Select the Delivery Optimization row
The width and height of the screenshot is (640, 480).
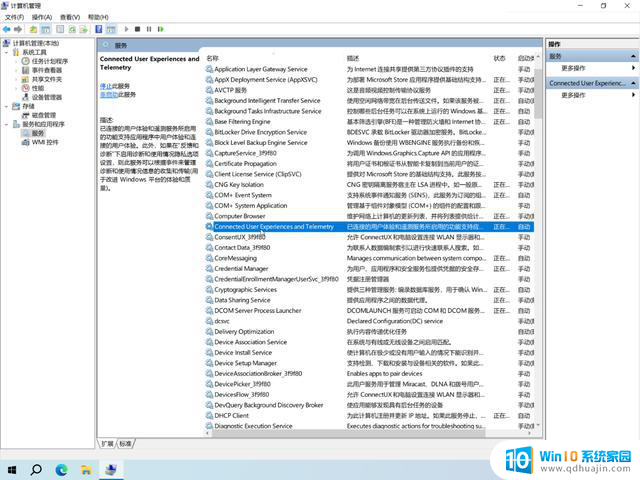[370, 332]
